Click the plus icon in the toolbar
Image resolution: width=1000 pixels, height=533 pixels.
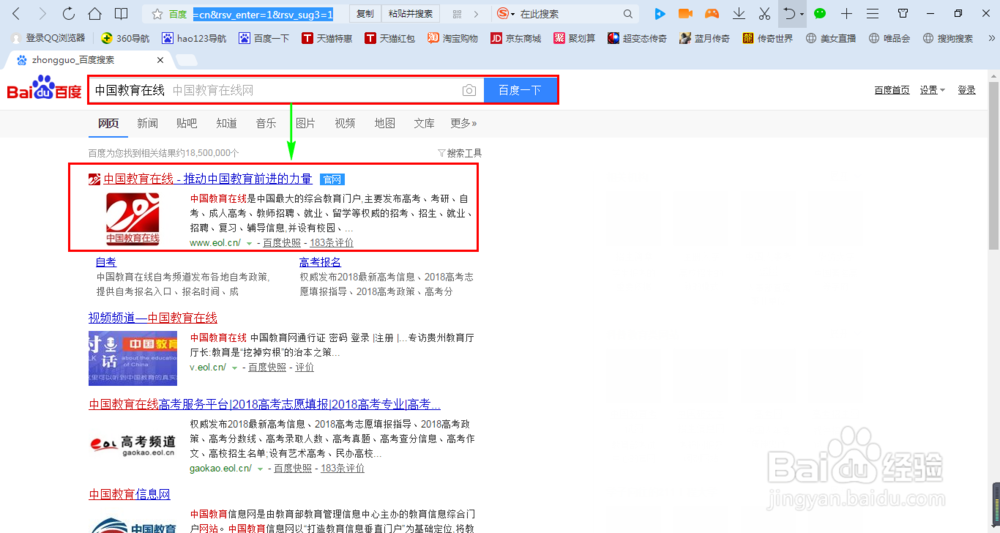[846, 13]
